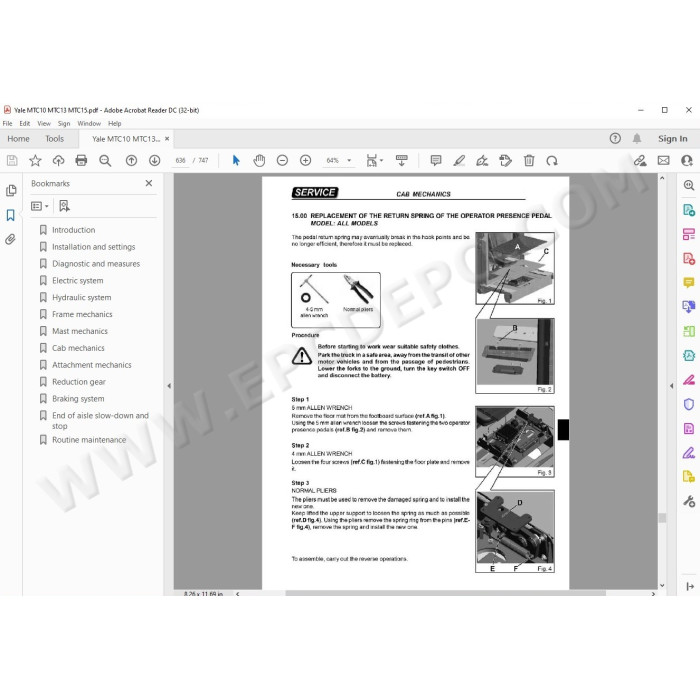Image resolution: width=700 pixels, height=700 pixels.
Task: Select the Mast mechanics bookmark
Action: [80, 331]
